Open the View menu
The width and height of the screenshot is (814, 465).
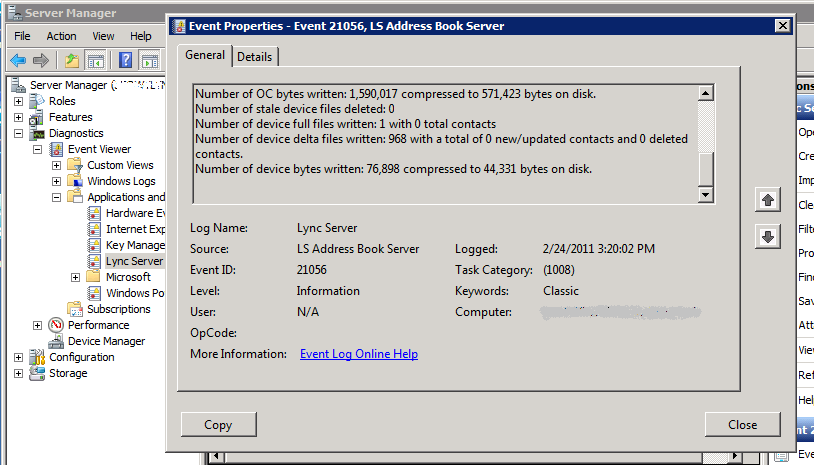pyautogui.click(x=103, y=36)
